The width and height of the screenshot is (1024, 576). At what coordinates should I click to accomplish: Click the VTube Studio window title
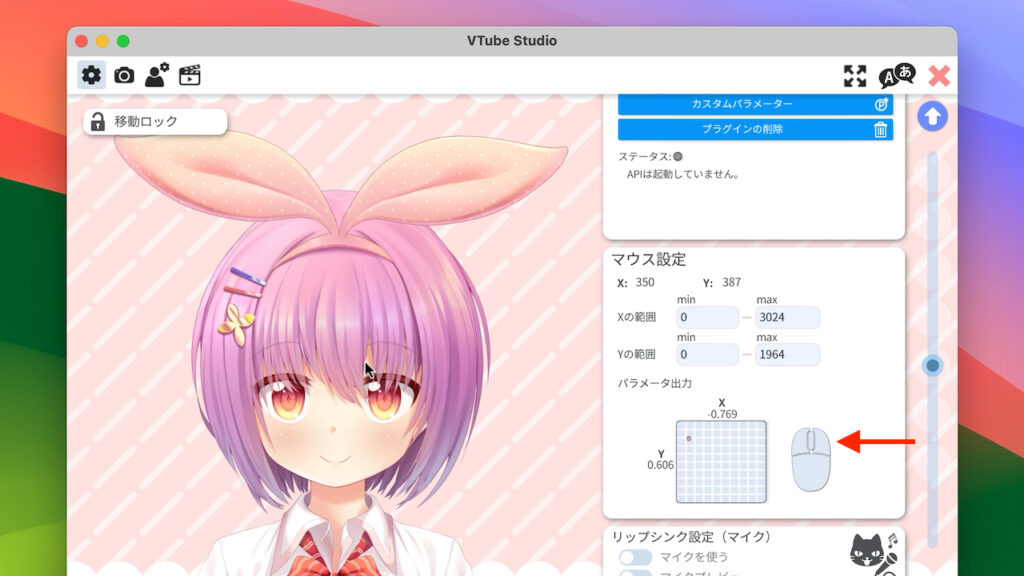pos(512,40)
